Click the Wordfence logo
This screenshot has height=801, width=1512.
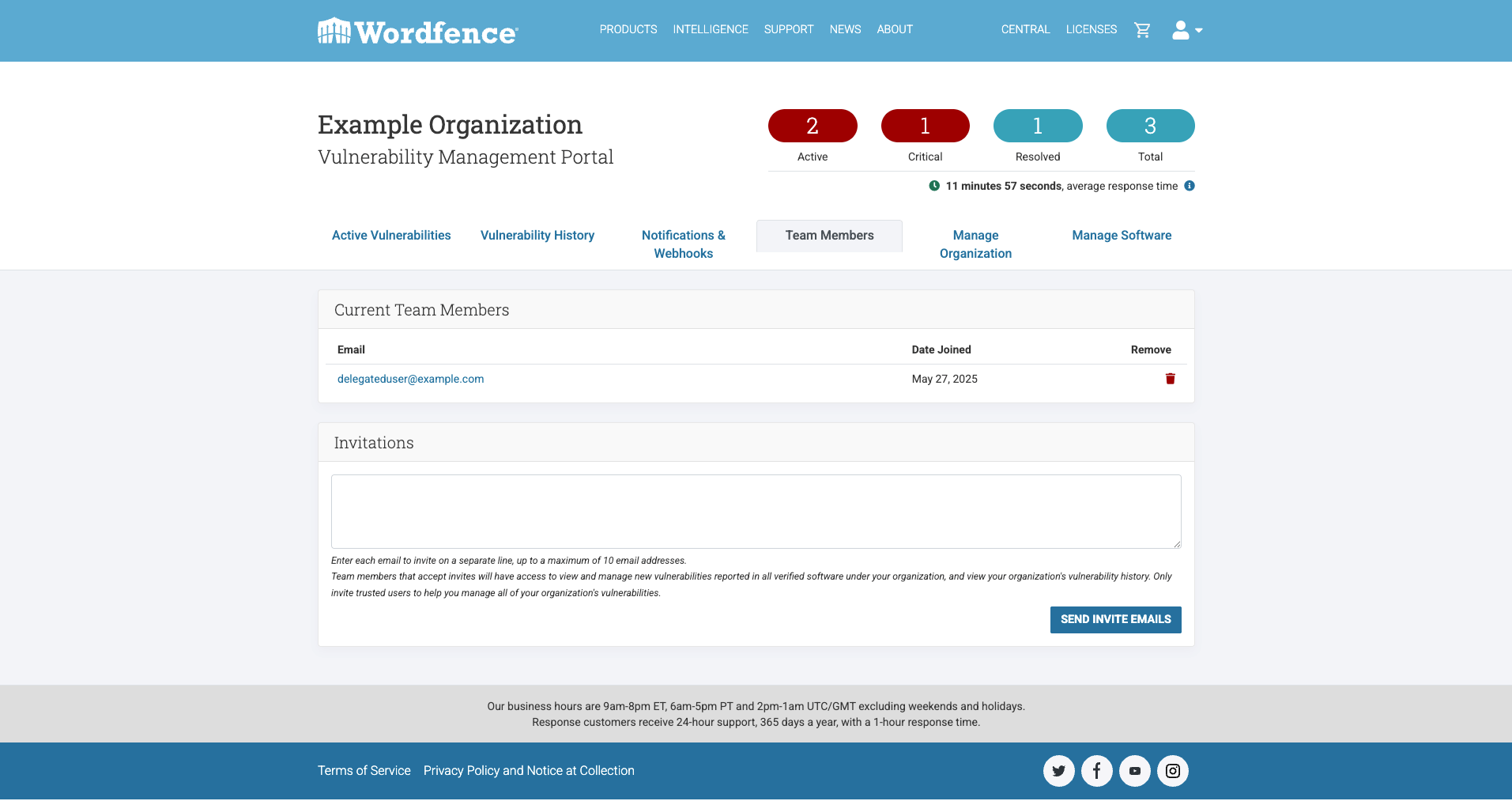coord(417,32)
